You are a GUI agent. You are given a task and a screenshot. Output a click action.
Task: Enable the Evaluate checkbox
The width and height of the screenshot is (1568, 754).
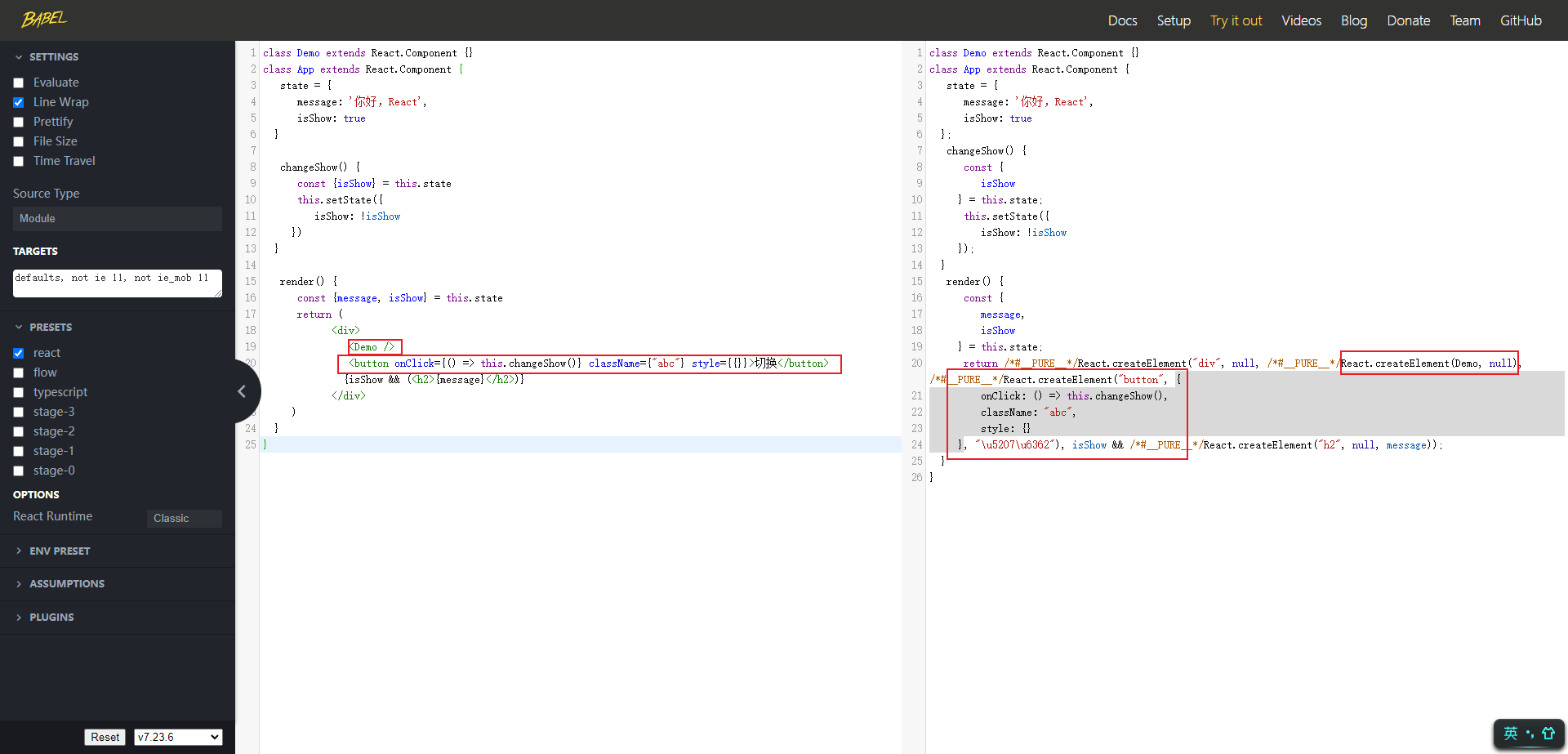[19, 83]
